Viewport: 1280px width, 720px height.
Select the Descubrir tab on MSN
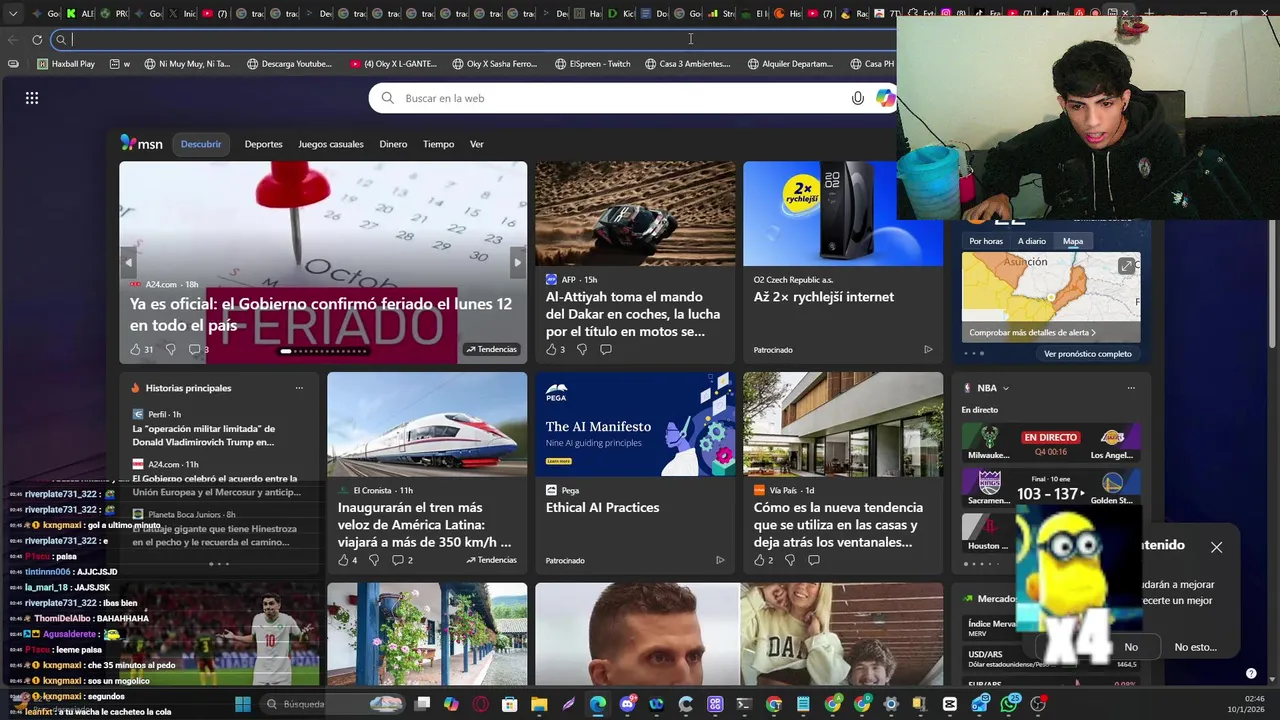pyautogui.click(x=201, y=144)
